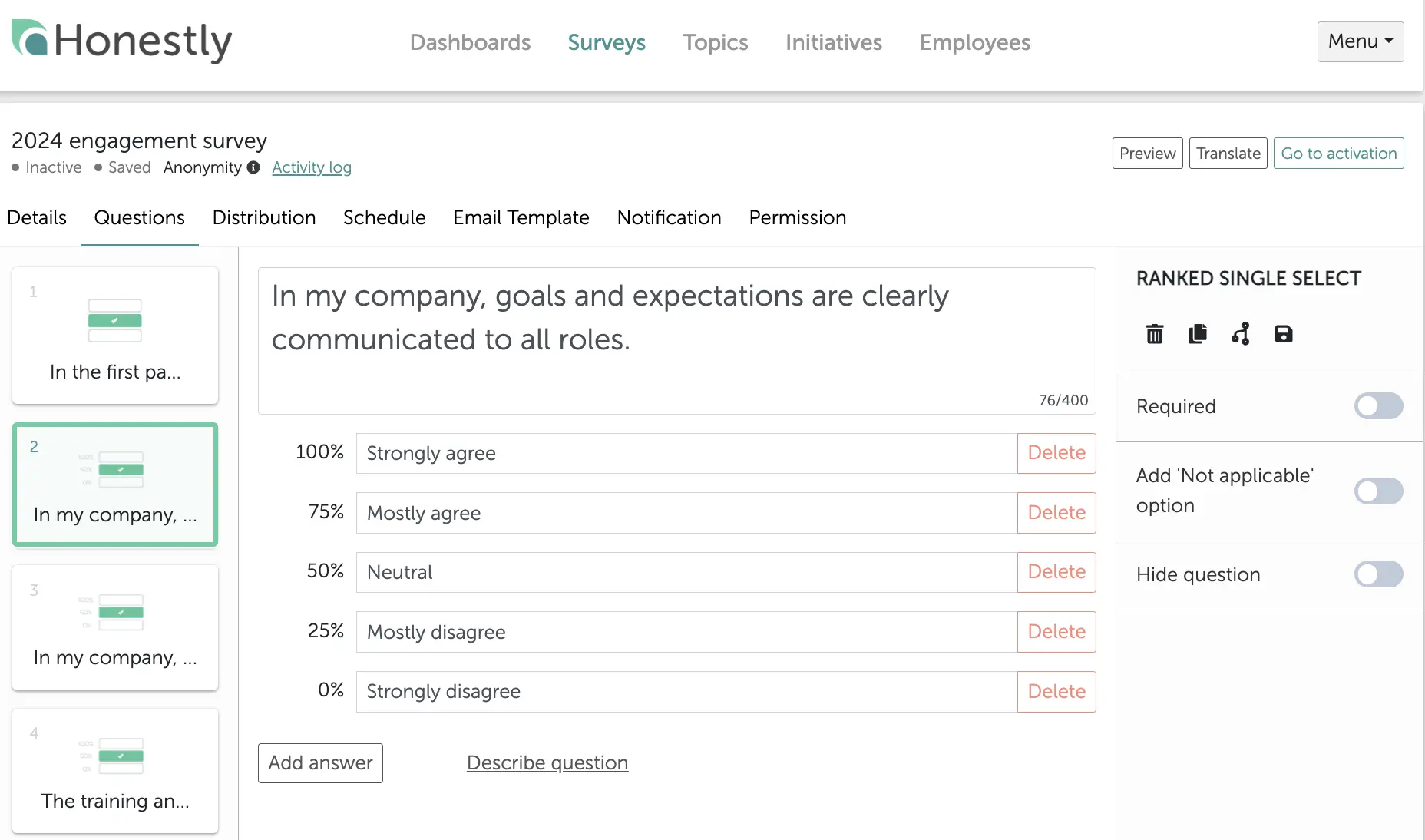This screenshot has width=1425, height=840.
Task: Go to Dashboards in top navigation
Action: click(x=470, y=42)
